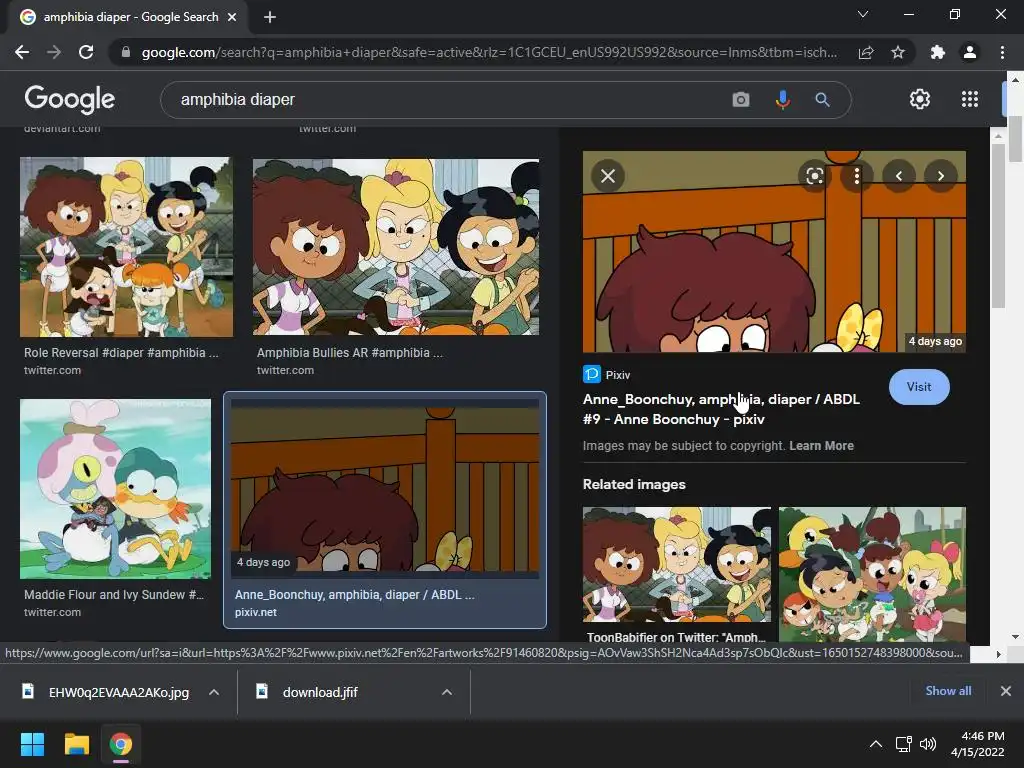Viewport: 1024px width, 768px height.
Task: Go back to the previous page
Action: 22,52
